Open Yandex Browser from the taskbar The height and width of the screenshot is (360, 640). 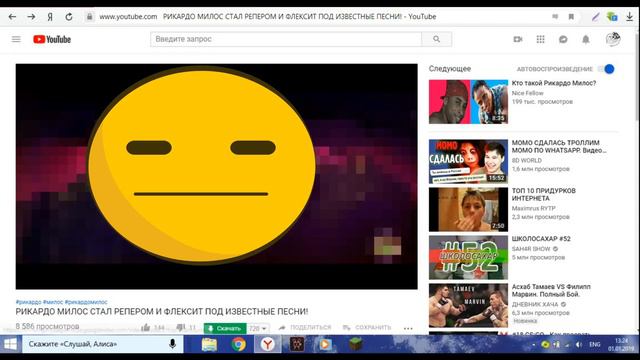coord(267,344)
